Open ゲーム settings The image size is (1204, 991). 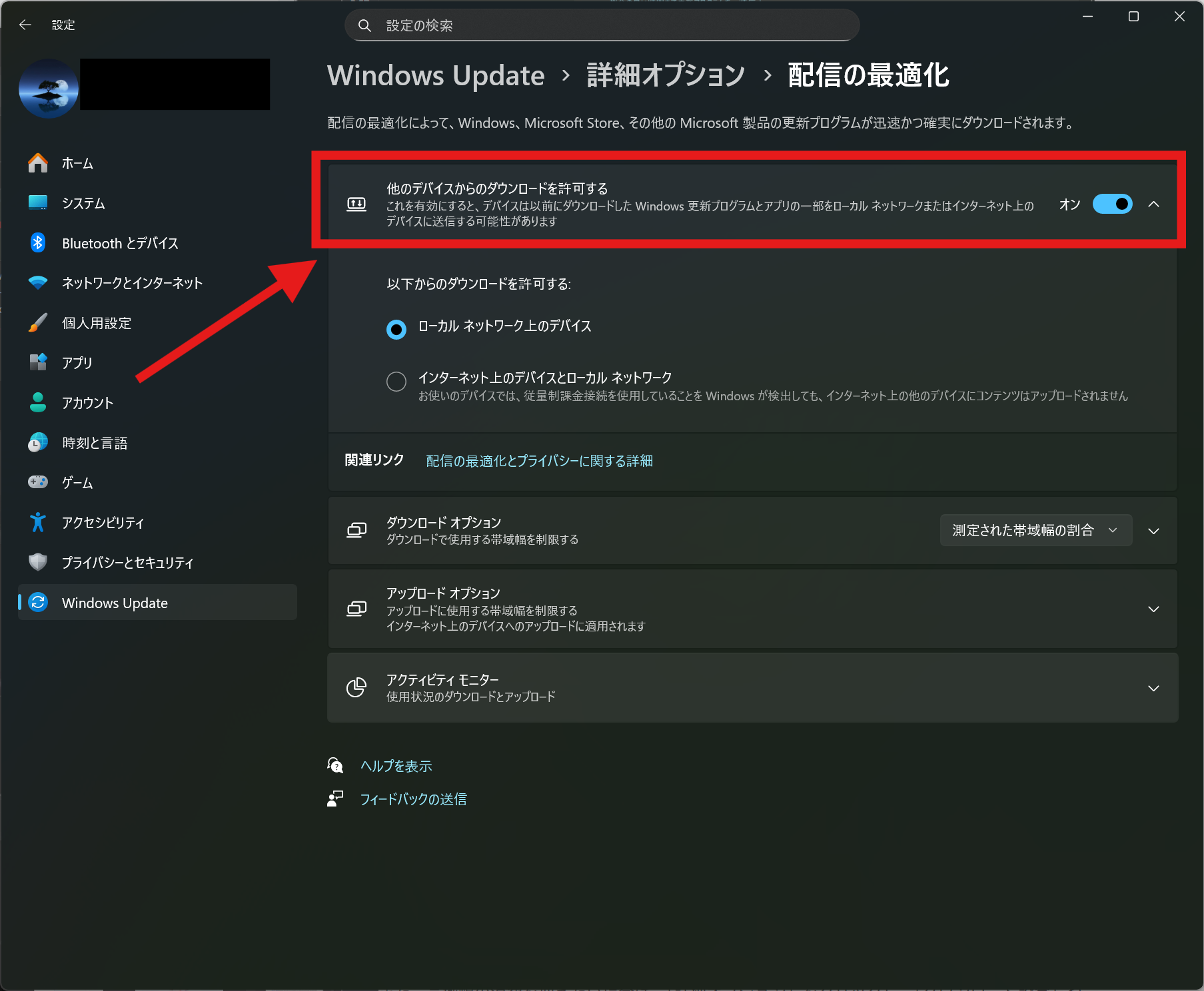pyautogui.click(x=157, y=483)
